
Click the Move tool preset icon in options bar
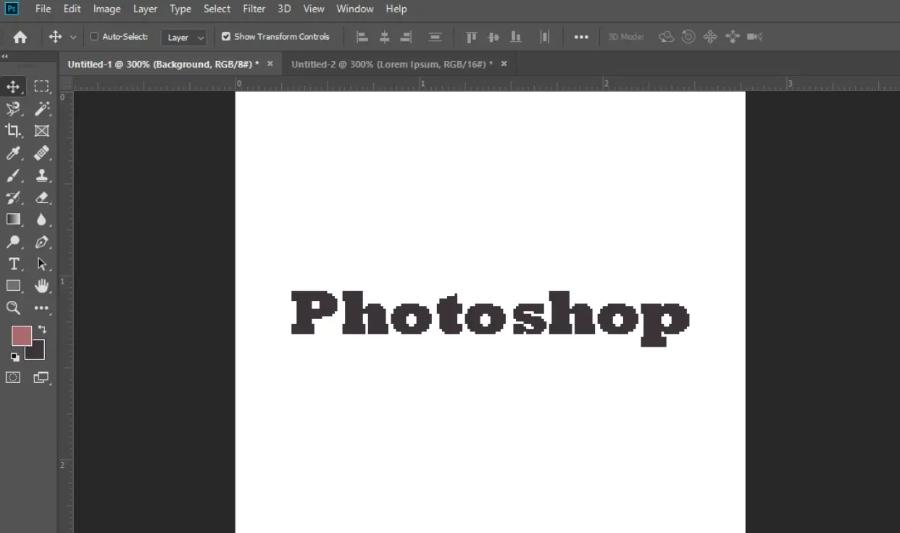55,37
